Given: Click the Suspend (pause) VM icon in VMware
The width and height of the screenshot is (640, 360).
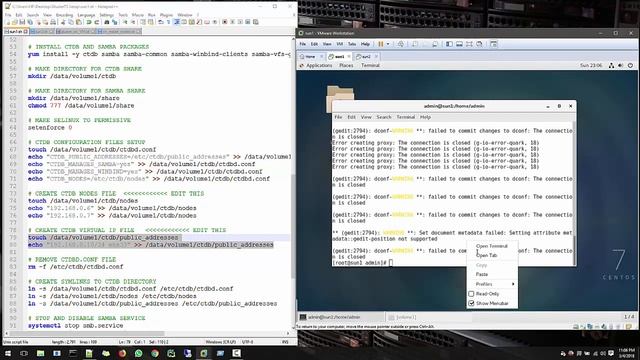Looking at the screenshot, I should pos(380,44).
